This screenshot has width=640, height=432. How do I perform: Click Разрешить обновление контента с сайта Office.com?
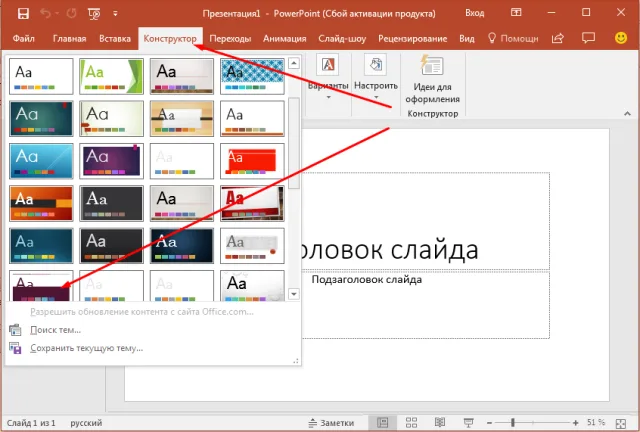142,312
